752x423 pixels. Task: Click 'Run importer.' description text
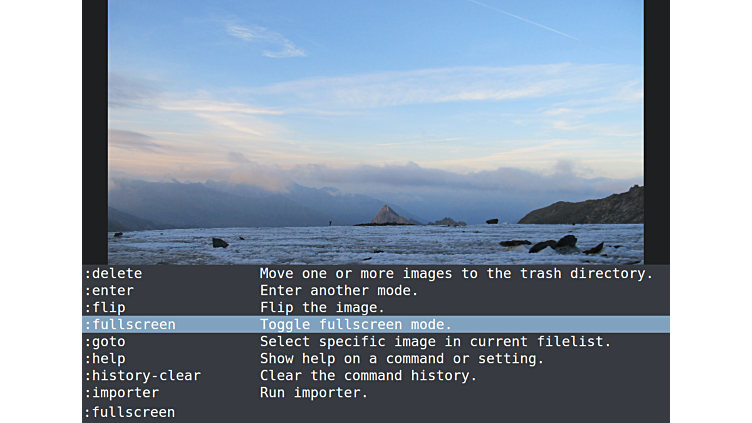[x=314, y=393]
